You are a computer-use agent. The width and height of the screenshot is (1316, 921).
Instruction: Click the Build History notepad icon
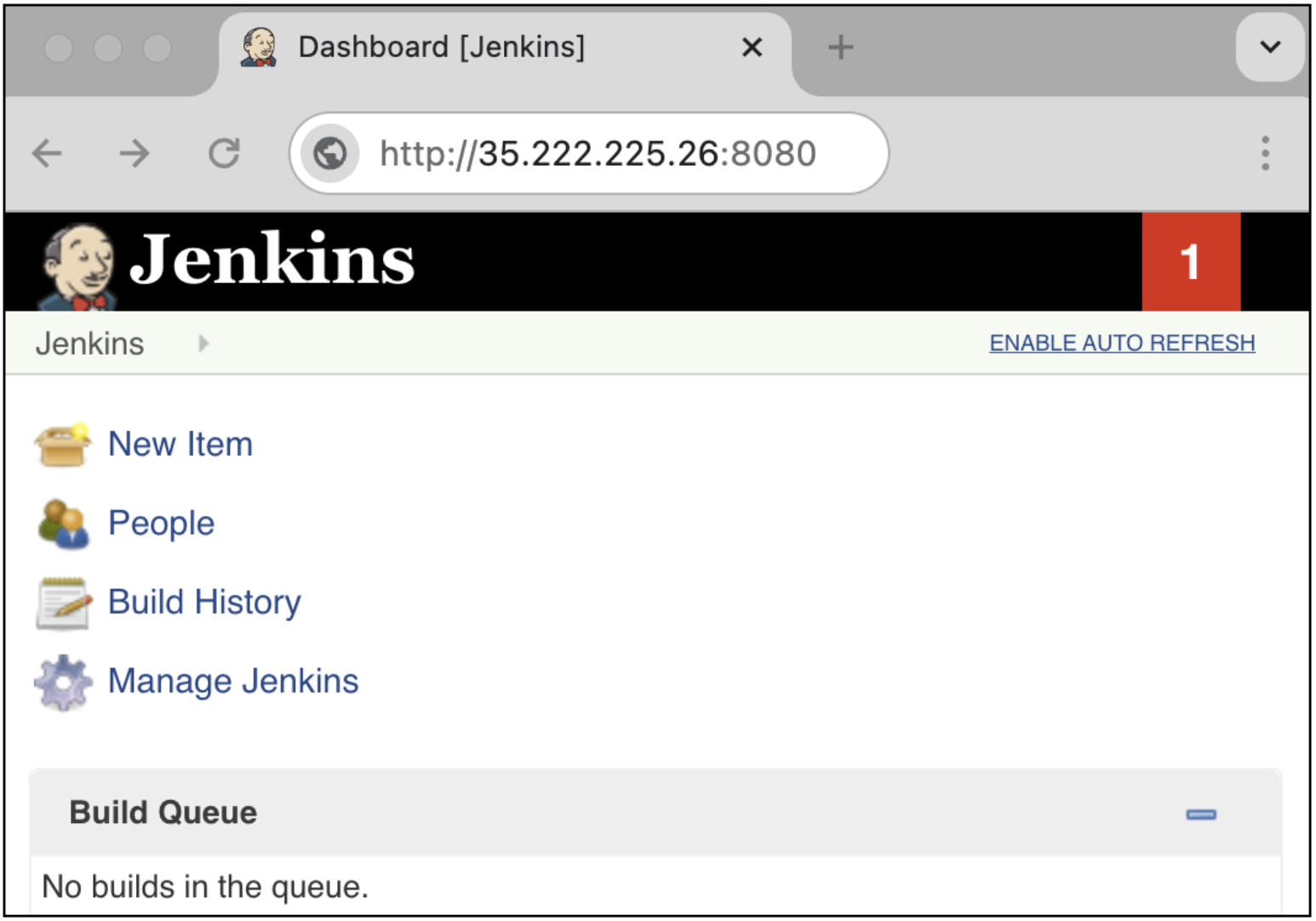[x=64, y=603]
